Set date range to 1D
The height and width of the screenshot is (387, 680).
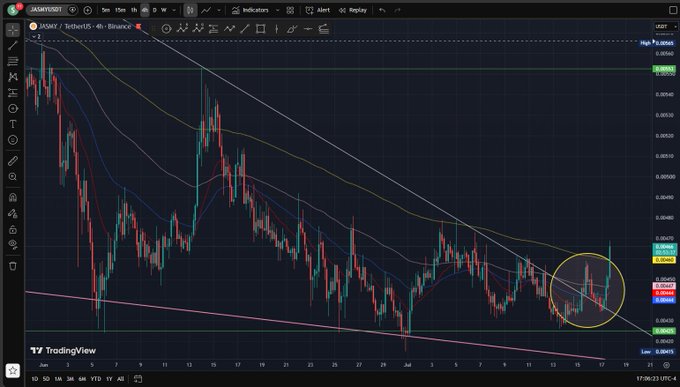pyautogui.click(x=34, y=379)
